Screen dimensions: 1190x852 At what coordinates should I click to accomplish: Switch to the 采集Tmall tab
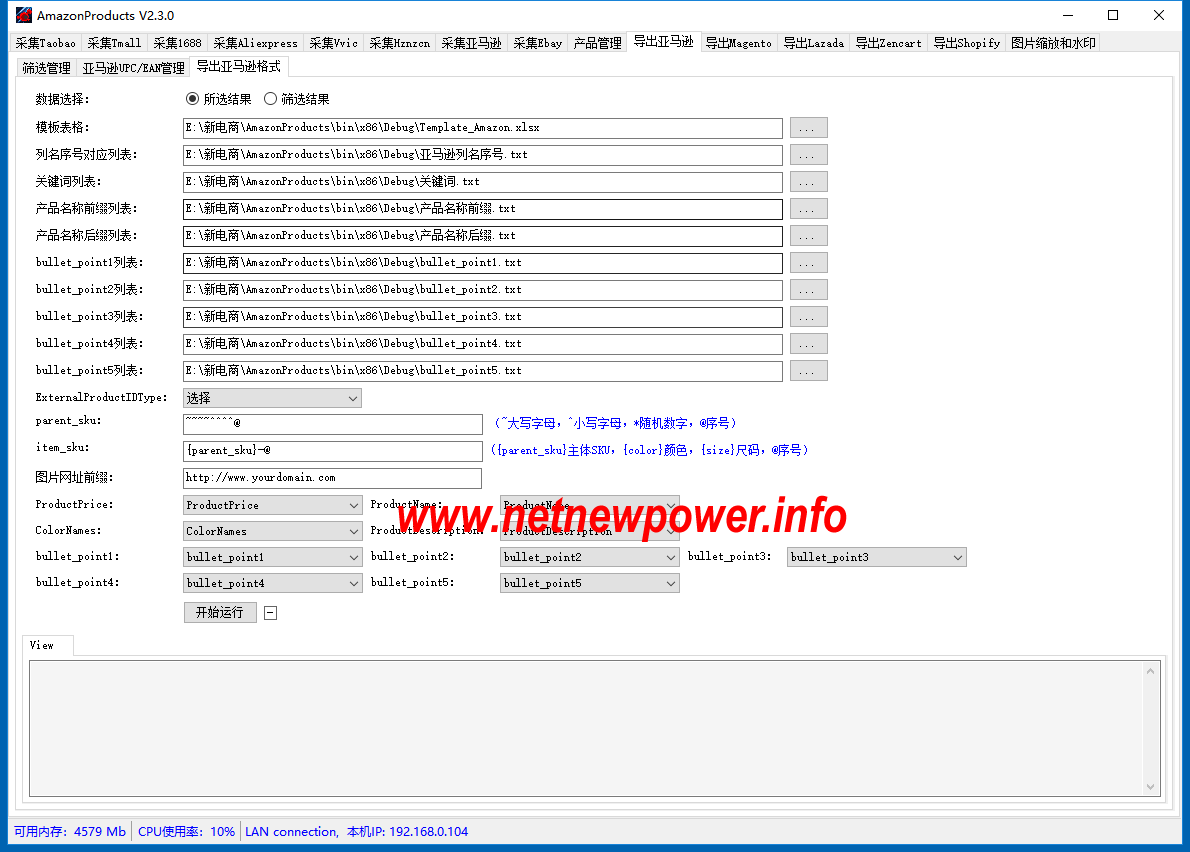click(x=115, y=43)
